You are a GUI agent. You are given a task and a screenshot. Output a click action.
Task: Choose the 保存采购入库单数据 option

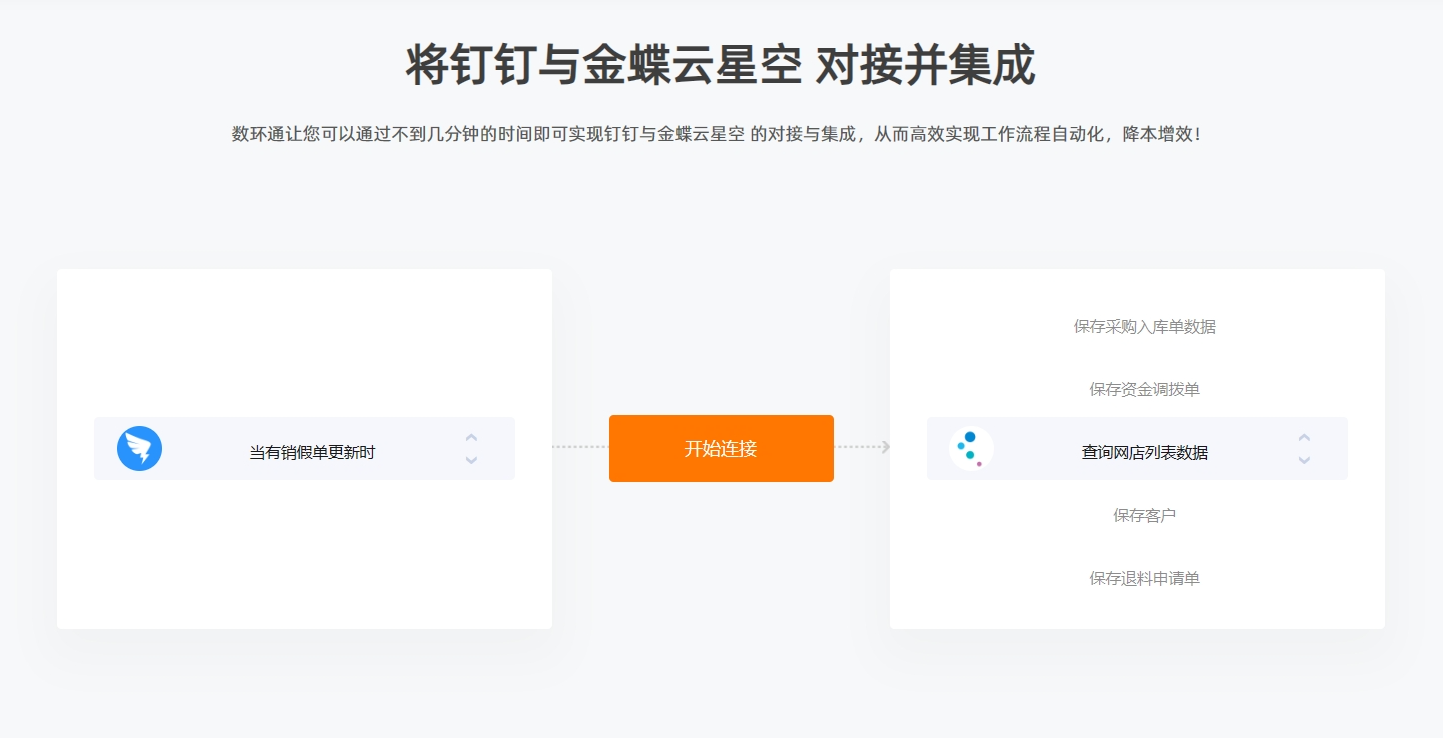tap(1145, 326)
